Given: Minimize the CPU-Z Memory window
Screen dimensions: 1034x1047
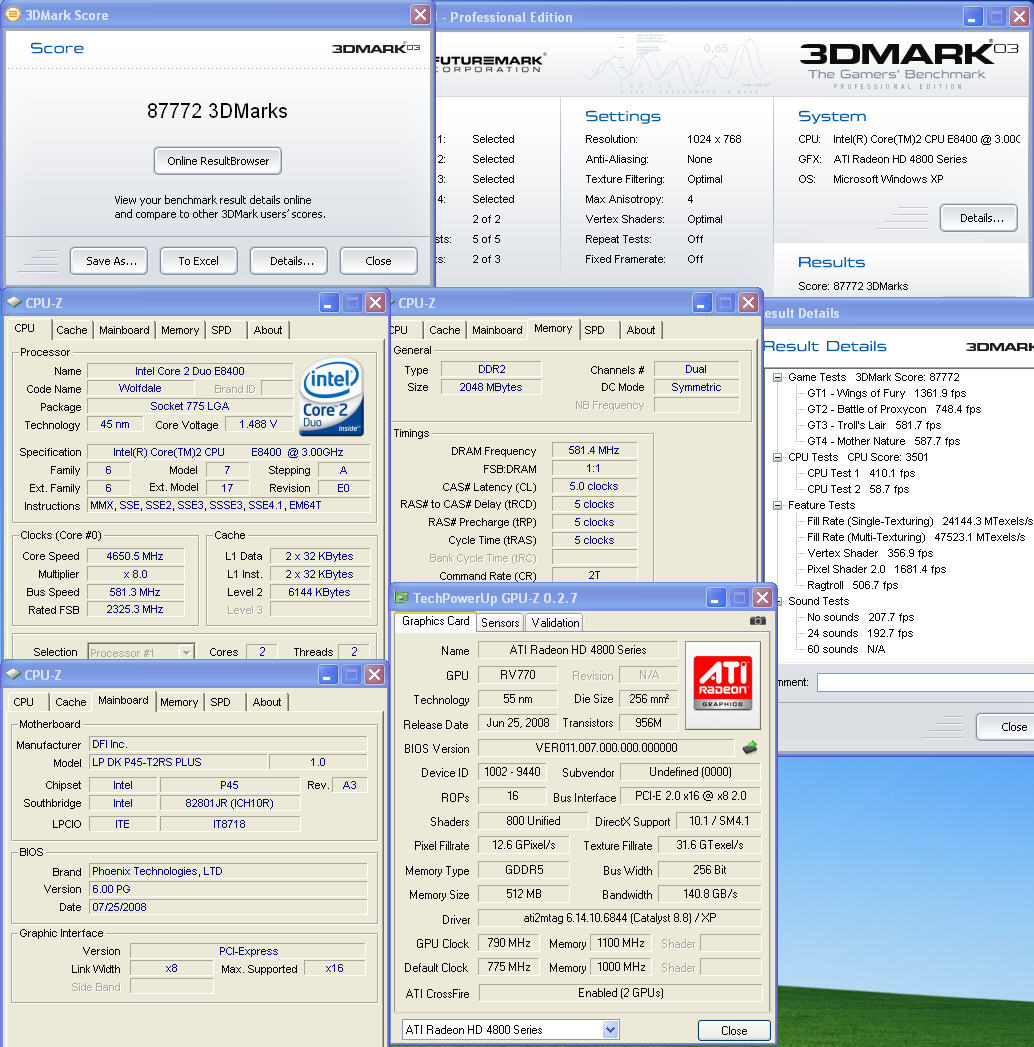Looking at the screenshot, I should [701, 302].
